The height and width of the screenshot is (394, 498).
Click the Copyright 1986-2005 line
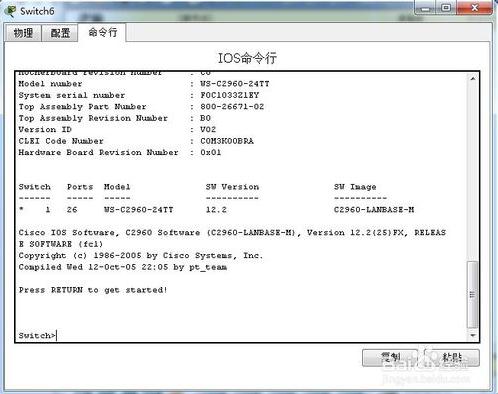(141, 256)
